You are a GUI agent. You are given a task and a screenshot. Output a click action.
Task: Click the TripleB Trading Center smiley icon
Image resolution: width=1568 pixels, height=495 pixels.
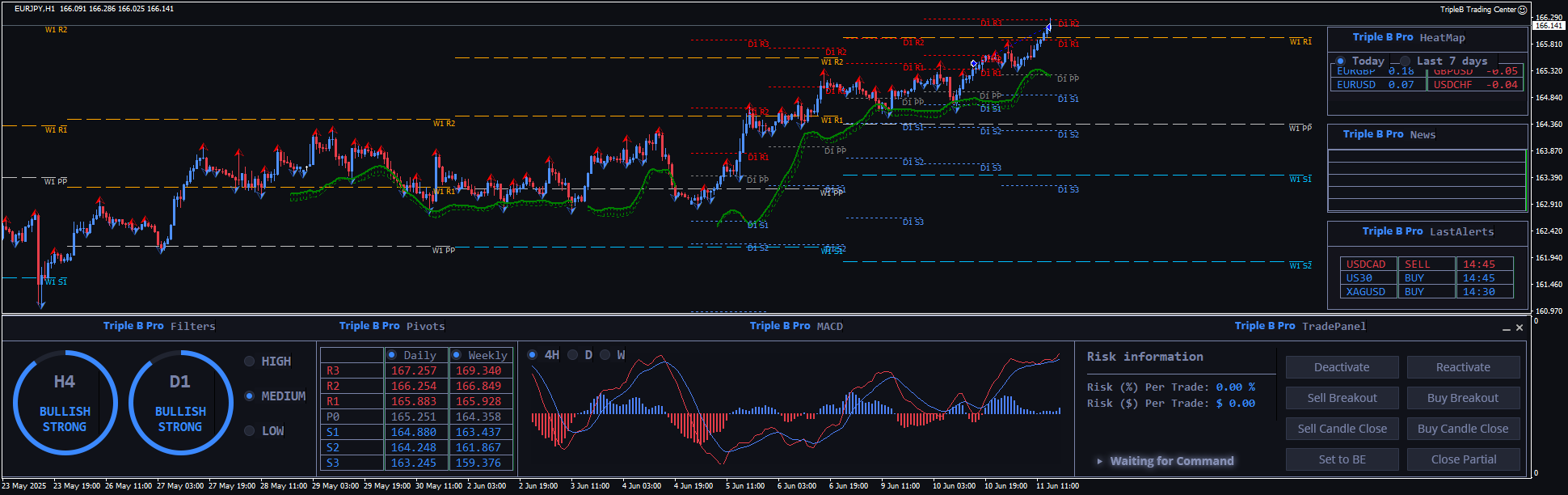pos(1523,10)
